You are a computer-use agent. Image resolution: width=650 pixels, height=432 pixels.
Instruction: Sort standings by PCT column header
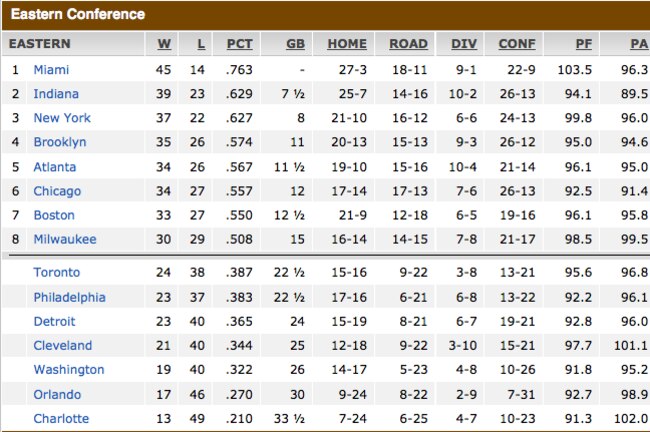240,44
